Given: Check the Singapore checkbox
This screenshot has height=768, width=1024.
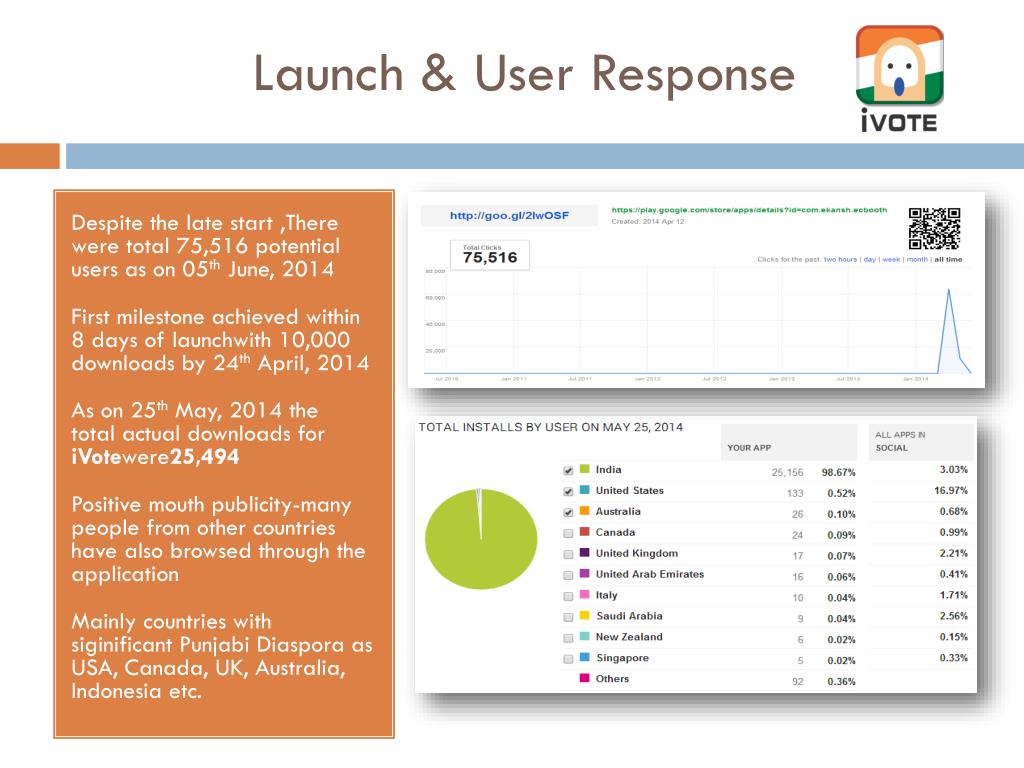Looking at the screenshot, I should 568,659.
